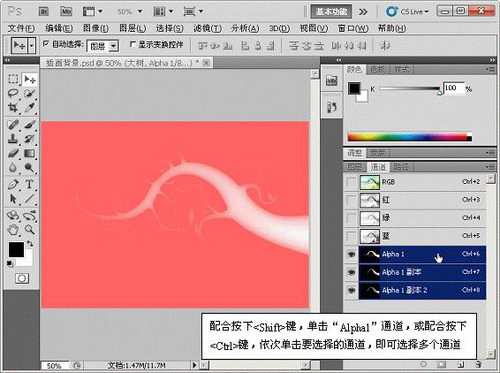500x373 pixels.
Task: Open Auto-Select layer/group dropdown
Action: pyautogui.click(x=114, y=46)
